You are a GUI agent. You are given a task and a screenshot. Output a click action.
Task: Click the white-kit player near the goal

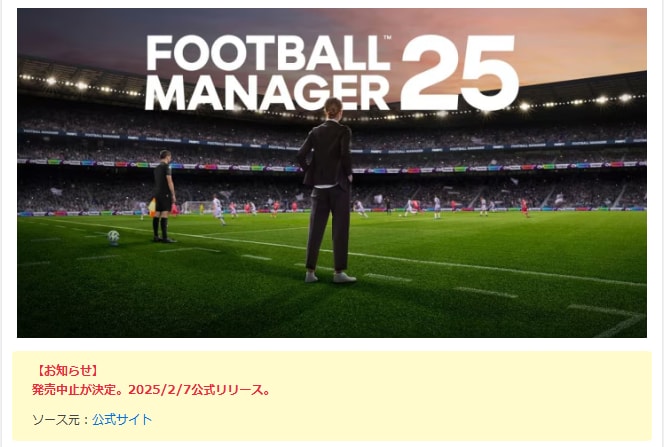click(x=219, y=210)
